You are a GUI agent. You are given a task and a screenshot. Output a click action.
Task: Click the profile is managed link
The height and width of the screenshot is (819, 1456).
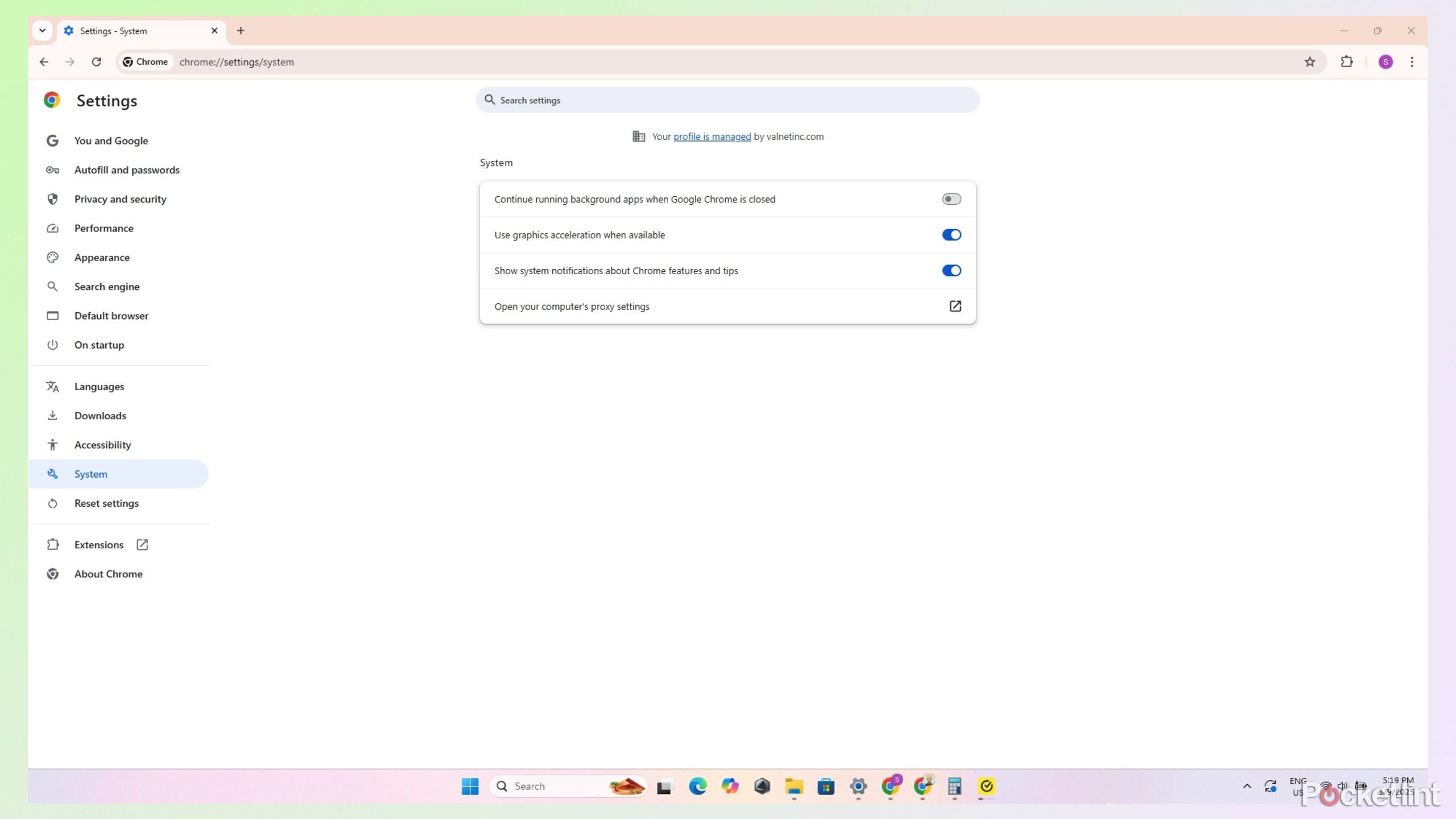tap(712, 136)
